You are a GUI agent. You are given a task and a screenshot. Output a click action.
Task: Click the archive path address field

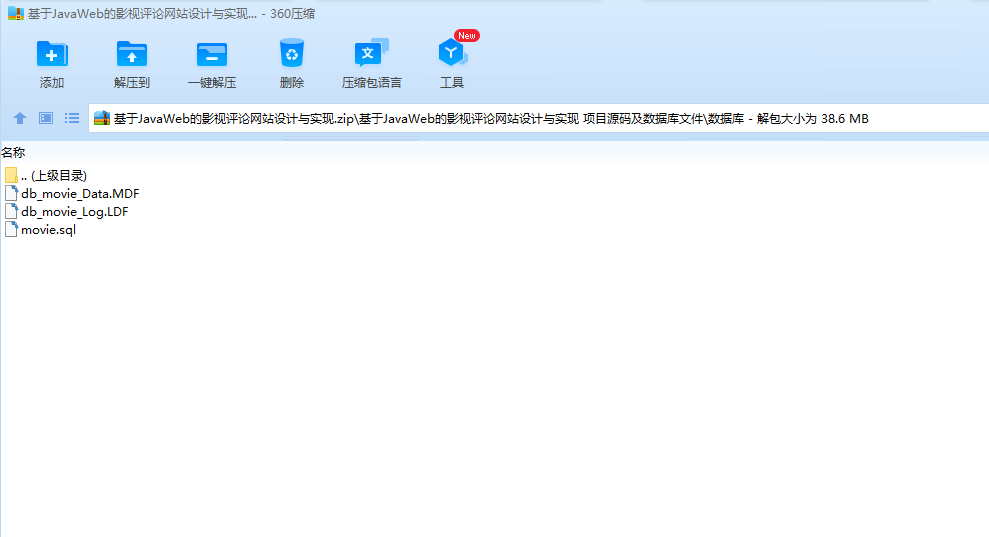pyautogui.click(x=539, y=118)
